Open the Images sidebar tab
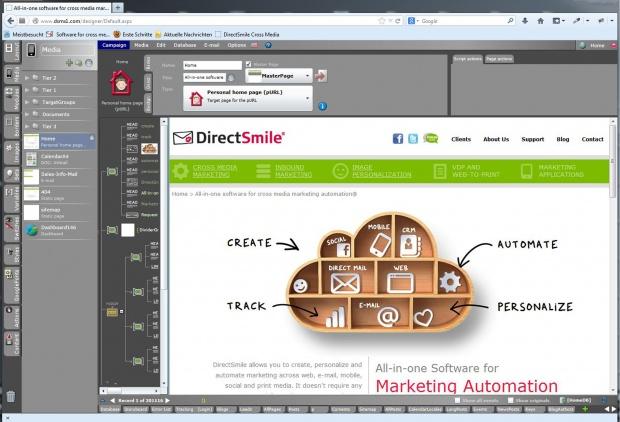The width and height of the screenshot is (620, 422). (11, 153)
